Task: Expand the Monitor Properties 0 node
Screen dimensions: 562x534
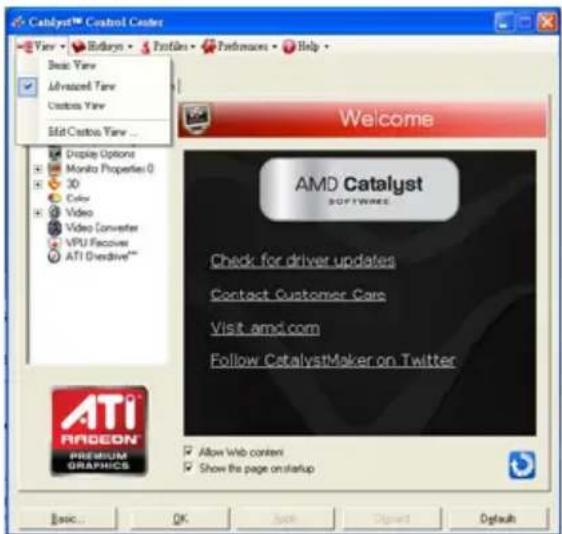Action: point(38,169)
